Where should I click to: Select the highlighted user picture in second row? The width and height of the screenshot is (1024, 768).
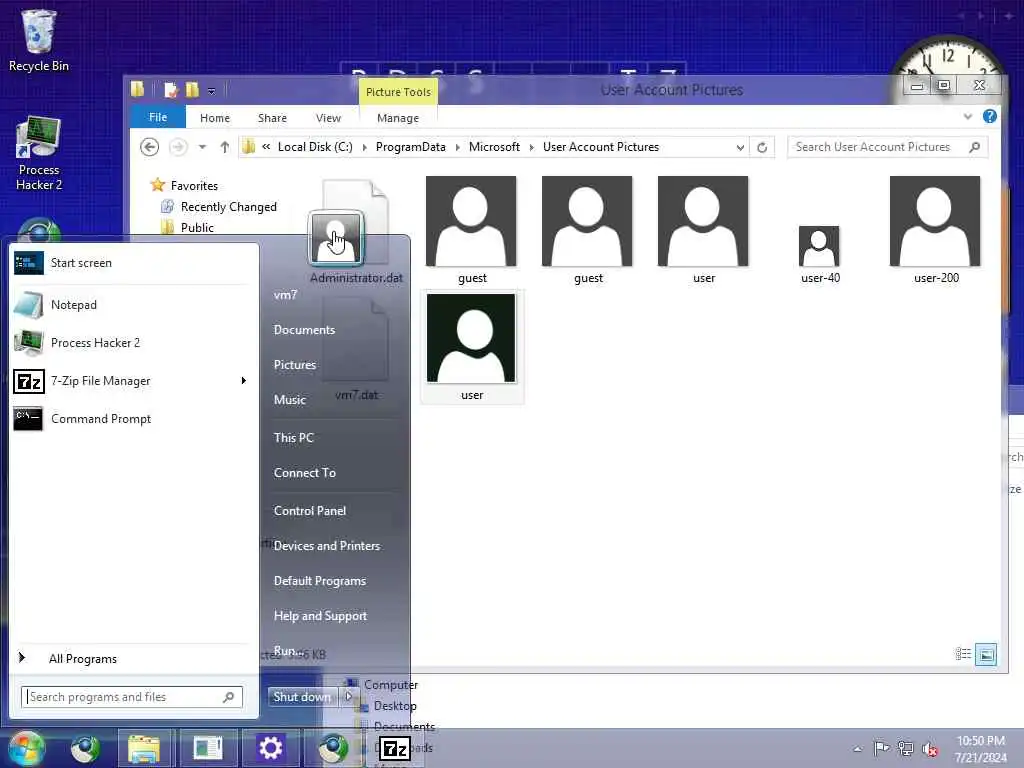point(472,346)
